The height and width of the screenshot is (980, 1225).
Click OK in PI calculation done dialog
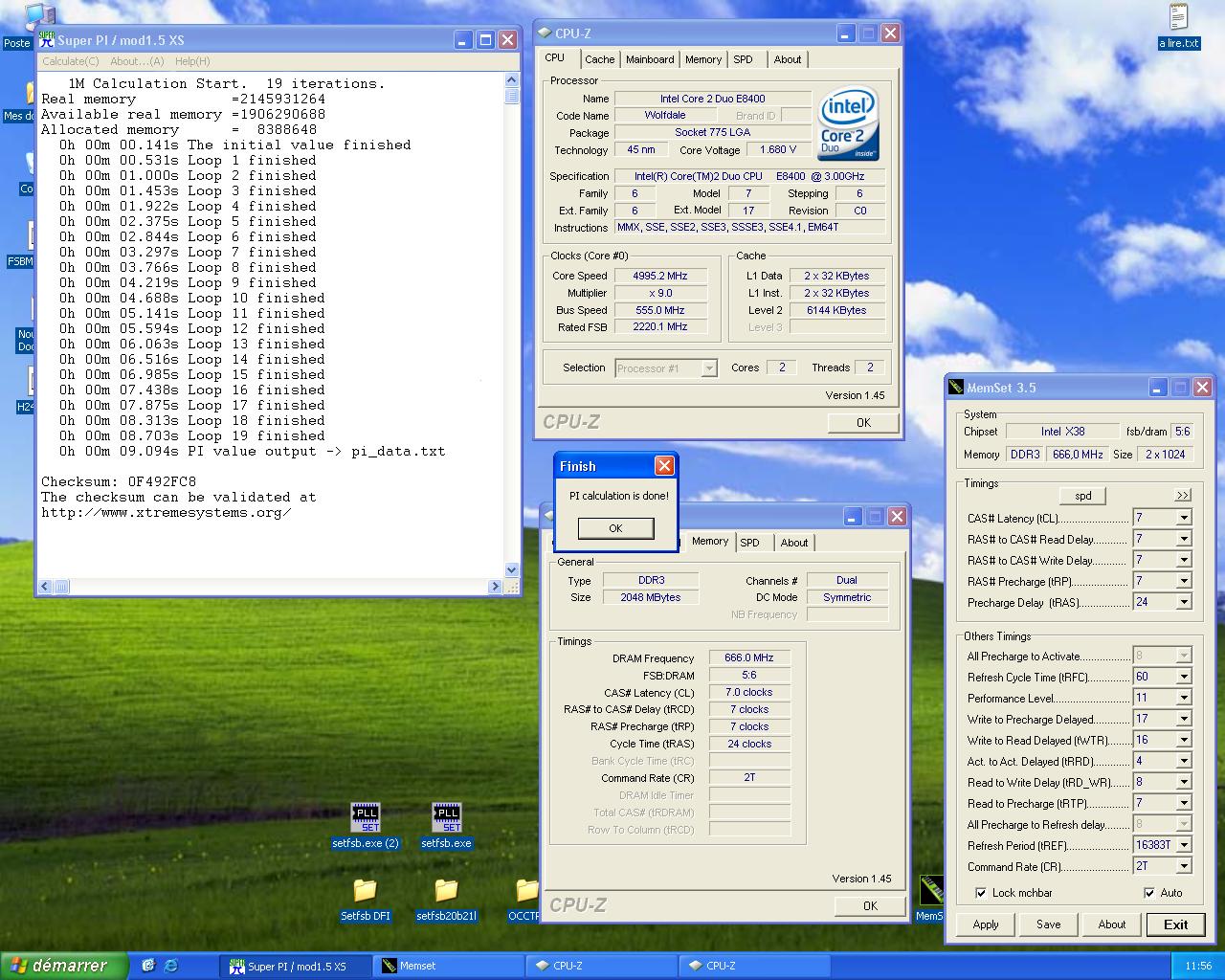coord(615,528)
